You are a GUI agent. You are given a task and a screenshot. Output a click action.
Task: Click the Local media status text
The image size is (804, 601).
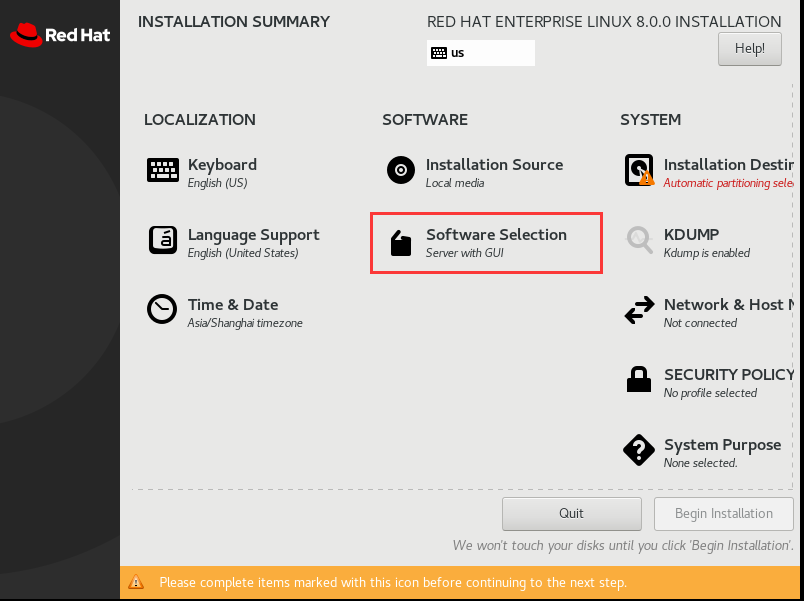pos(455,183)
